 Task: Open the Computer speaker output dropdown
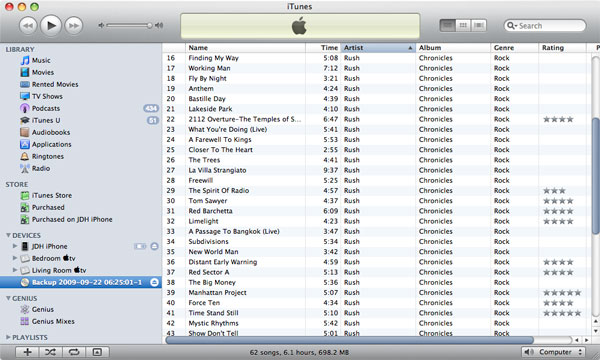(x=553, y=352)
